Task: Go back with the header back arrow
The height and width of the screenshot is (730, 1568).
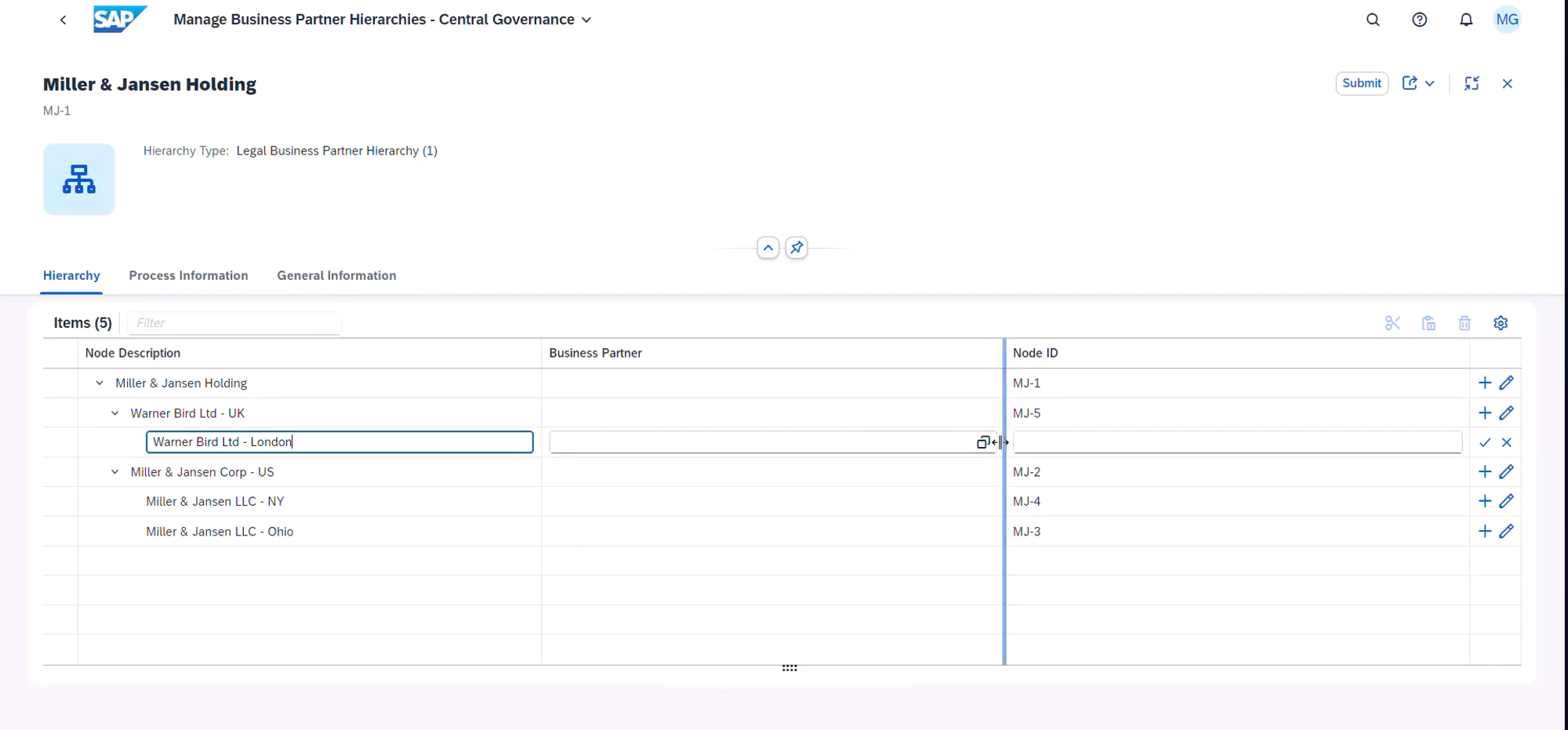Action: coord(63,20)
